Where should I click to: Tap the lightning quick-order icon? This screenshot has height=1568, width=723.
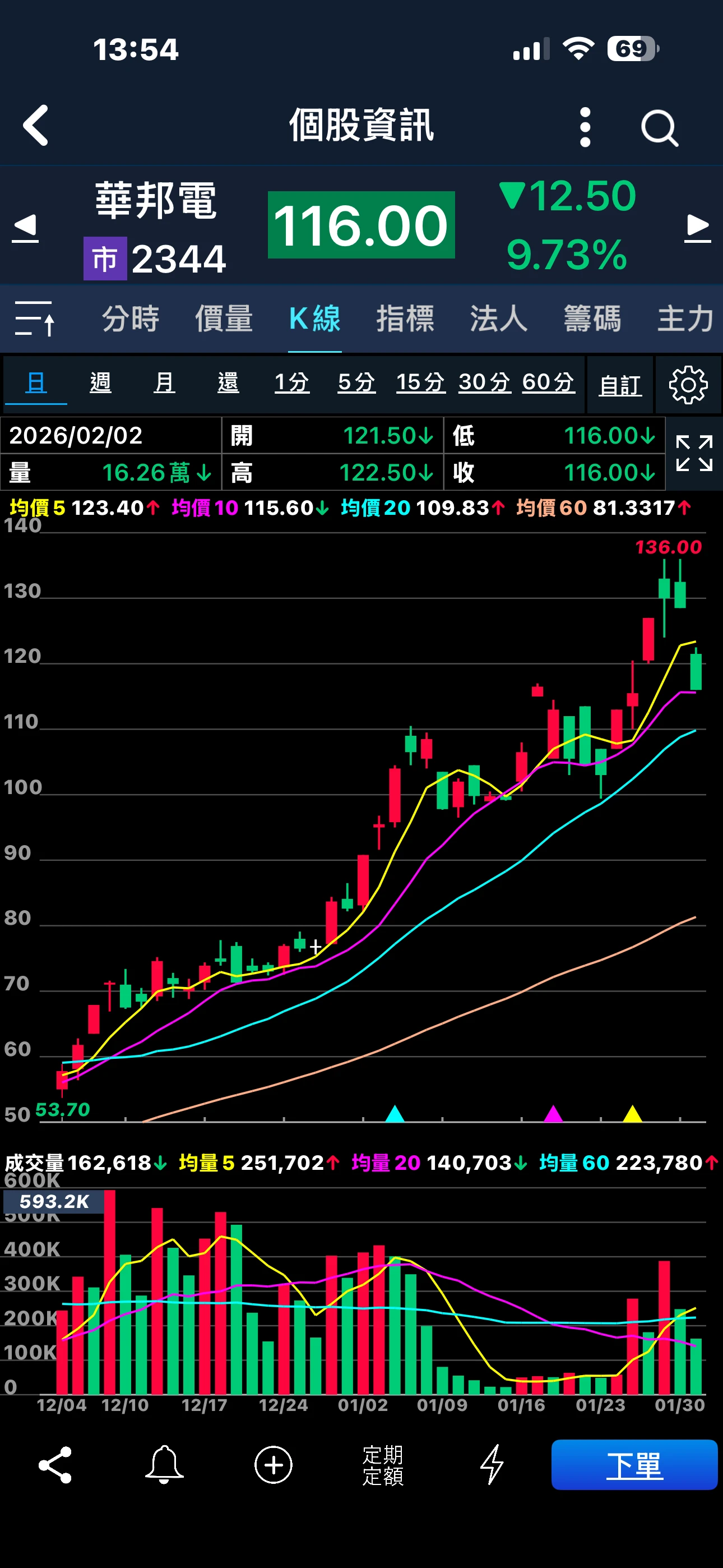point(492,1464)
